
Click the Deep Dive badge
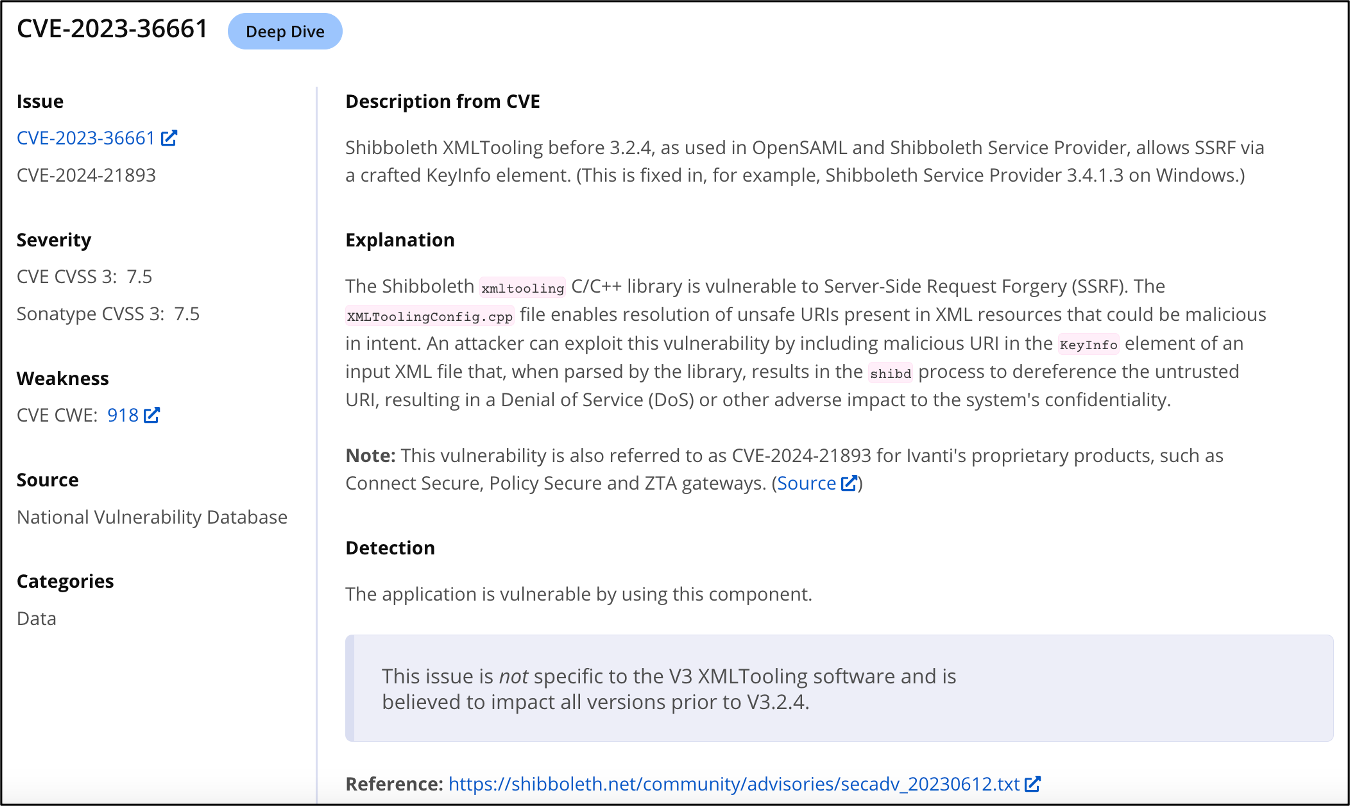point(285,32)
